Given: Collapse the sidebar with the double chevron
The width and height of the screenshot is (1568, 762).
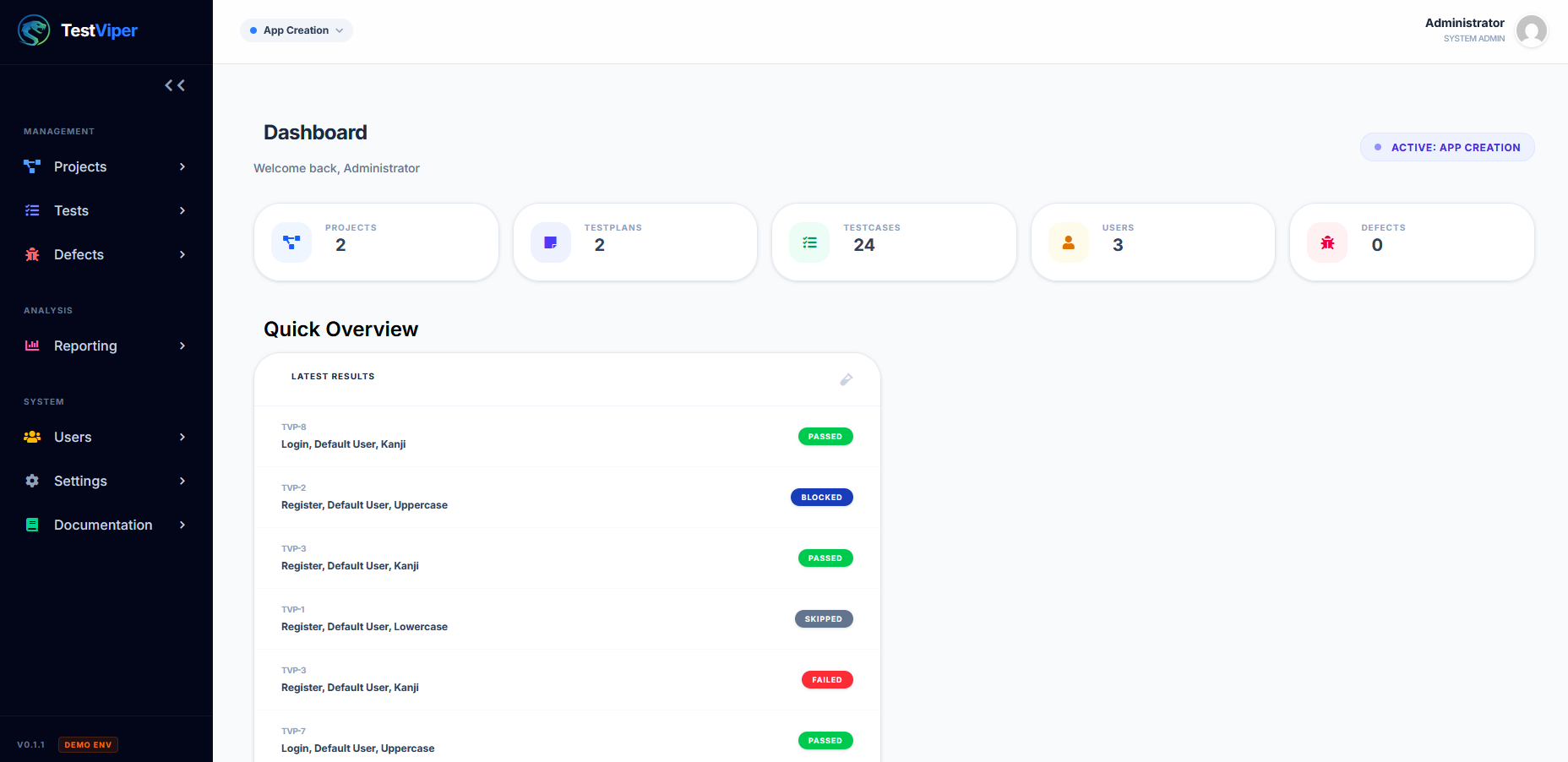Looking at the screenshot, I should [x=175, y=84].
